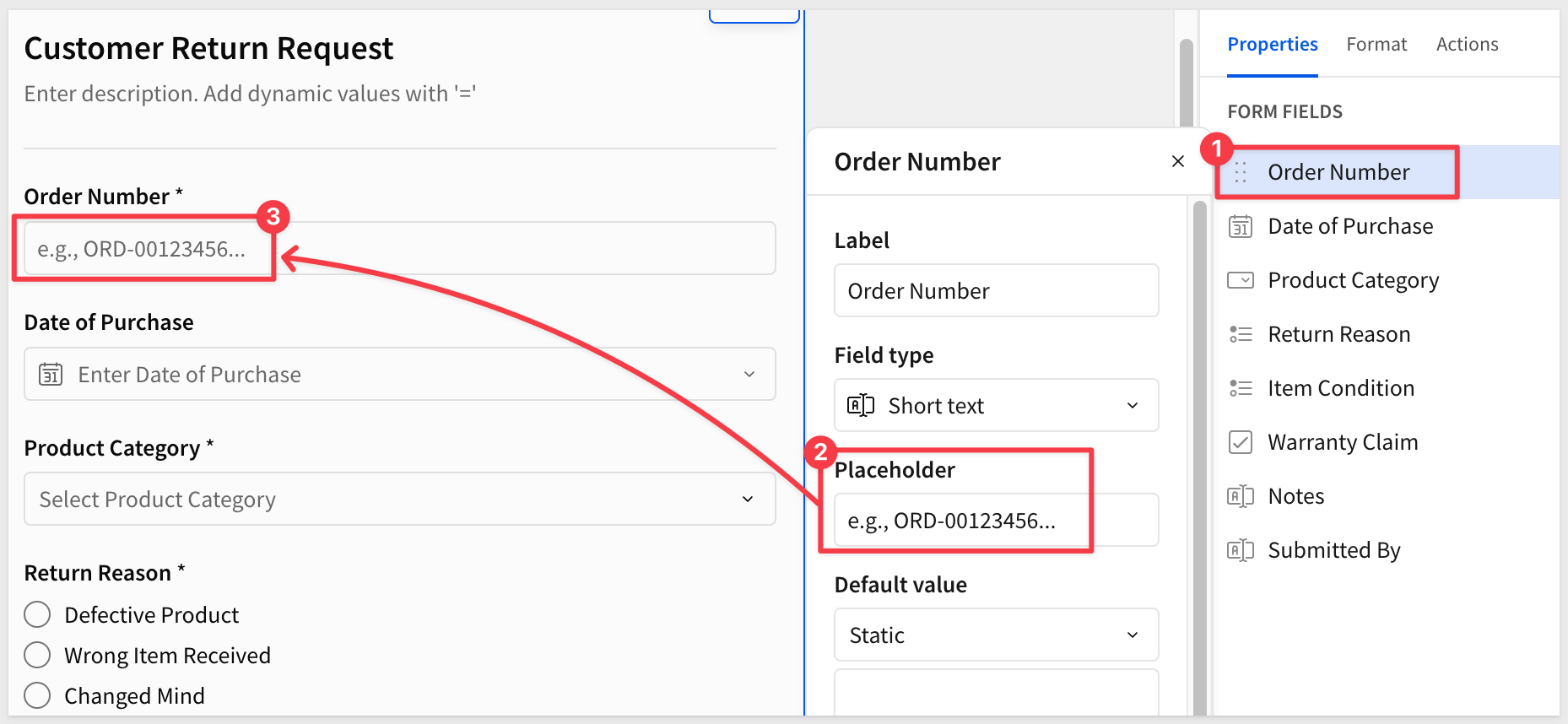Viewport: 1568px width, 724px height.
Task: Click the checkbox icon beside Warranty Claim
Action: 1240,442
